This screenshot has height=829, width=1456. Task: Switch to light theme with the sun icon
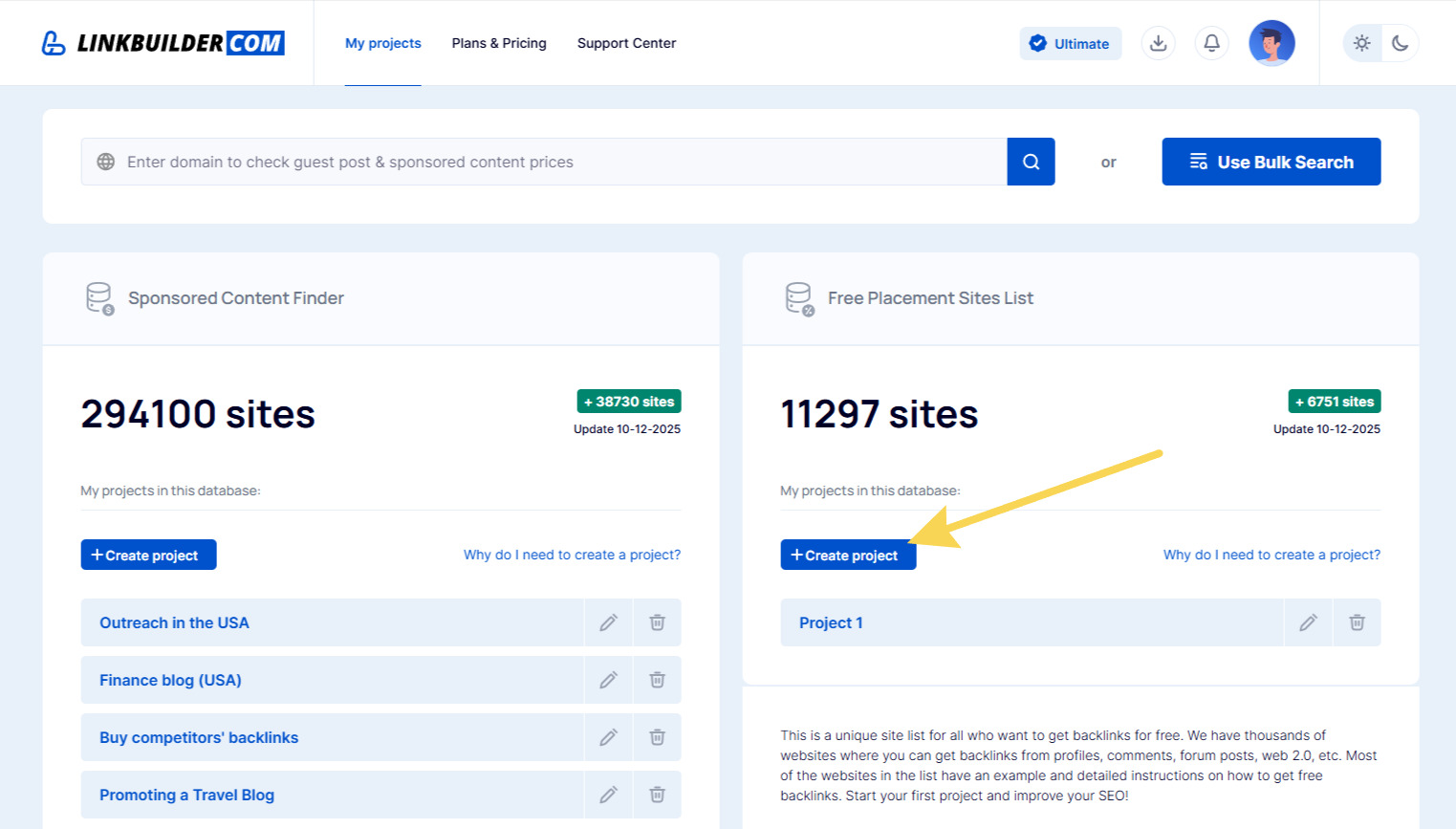point(1361,43)
